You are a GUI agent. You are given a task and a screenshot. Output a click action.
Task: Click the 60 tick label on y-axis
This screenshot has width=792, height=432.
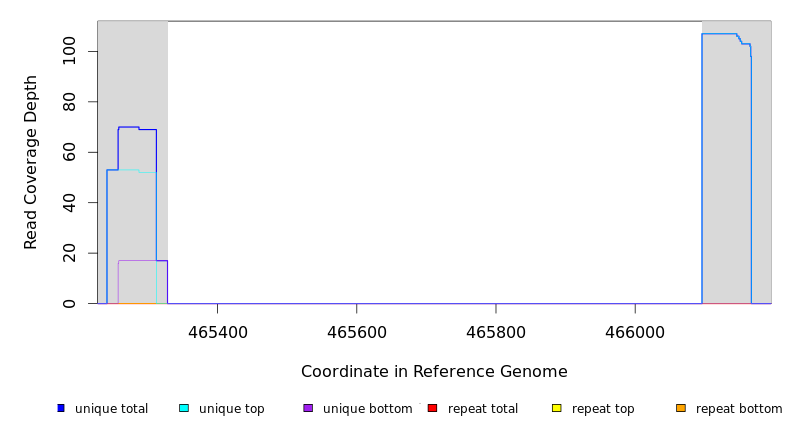click(x=69, y=152)
